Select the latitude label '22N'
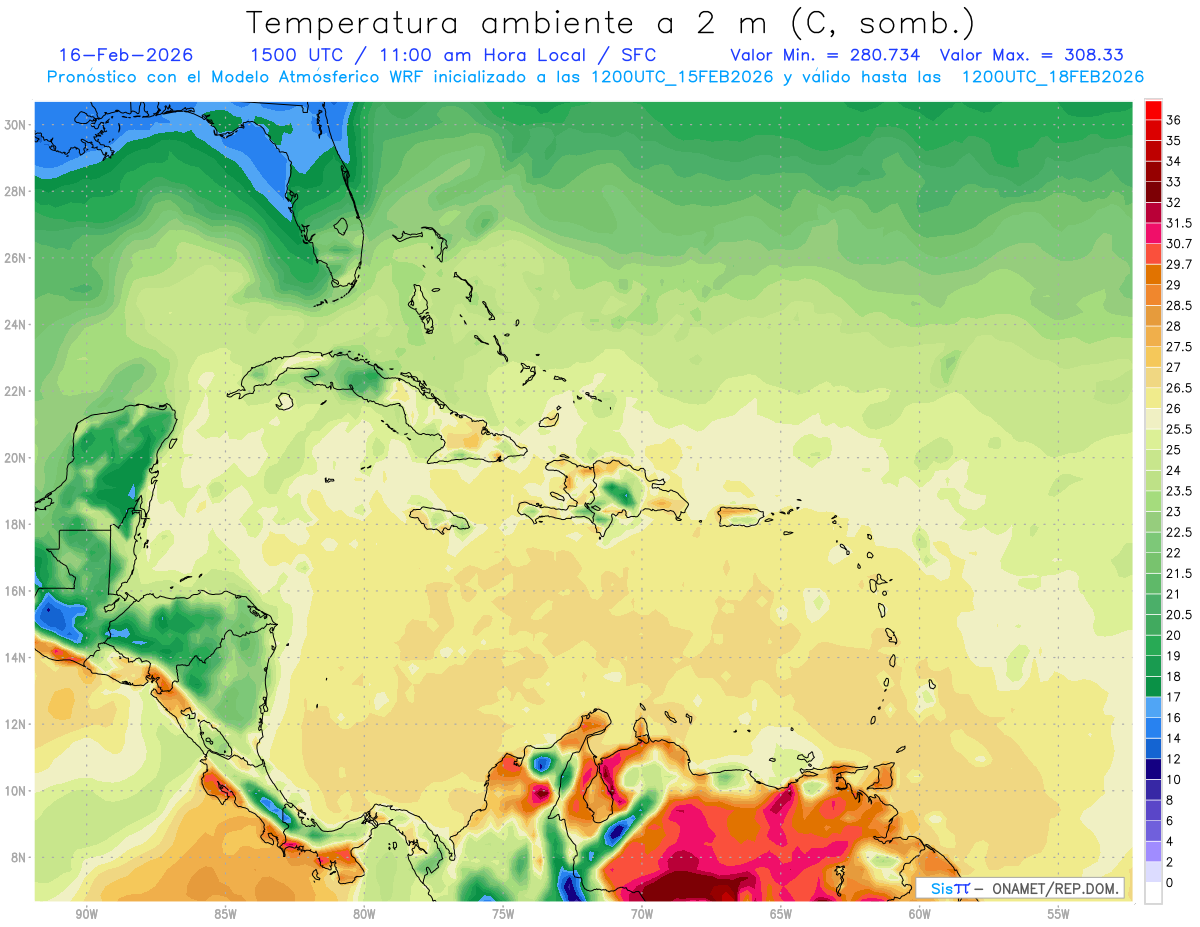This screenshot has width=1200, height=927. point(17,391)
